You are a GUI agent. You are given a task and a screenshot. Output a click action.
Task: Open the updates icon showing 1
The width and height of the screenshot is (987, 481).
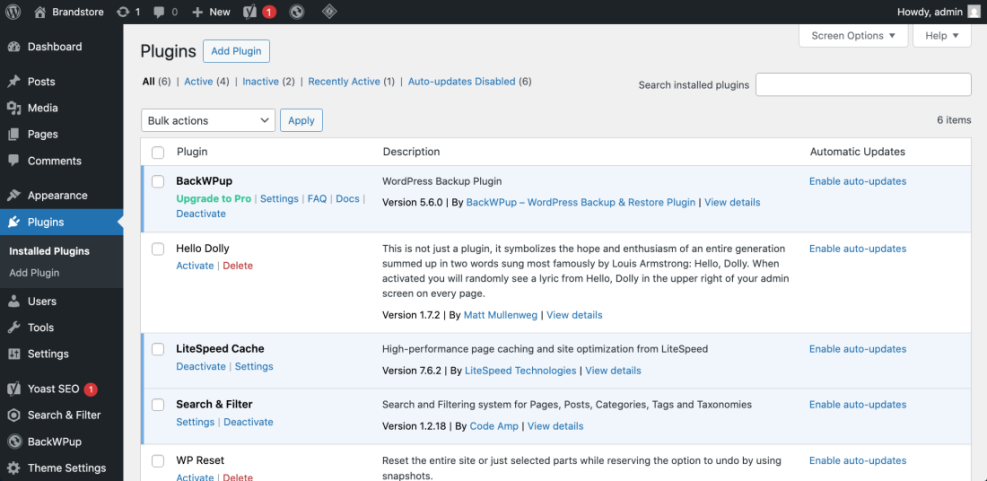[x=123, y=11]
